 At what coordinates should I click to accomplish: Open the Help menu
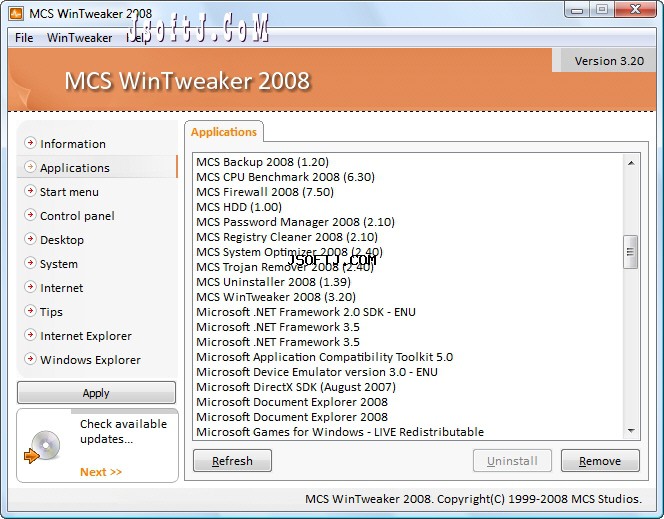(138, 38)
